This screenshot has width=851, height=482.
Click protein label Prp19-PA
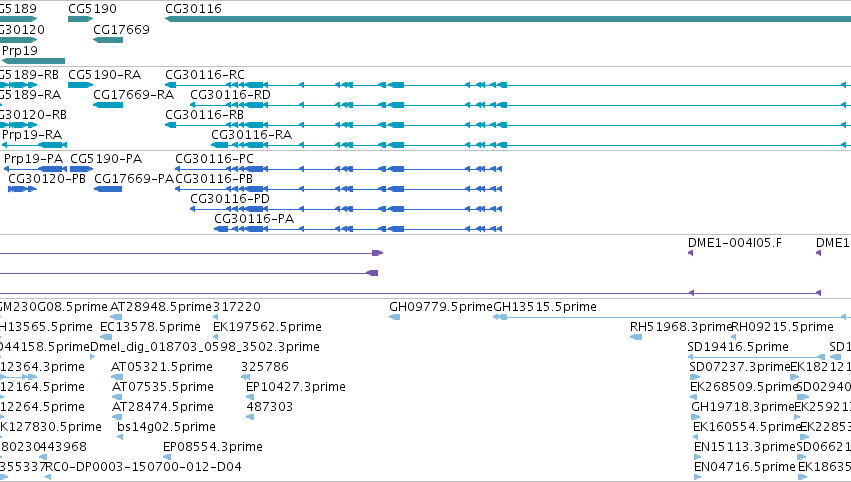33,158
